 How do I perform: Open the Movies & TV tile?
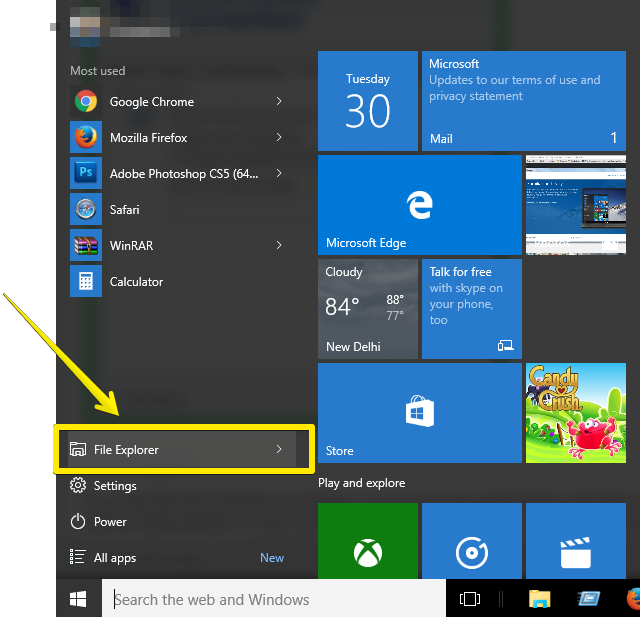coord(576,541)
